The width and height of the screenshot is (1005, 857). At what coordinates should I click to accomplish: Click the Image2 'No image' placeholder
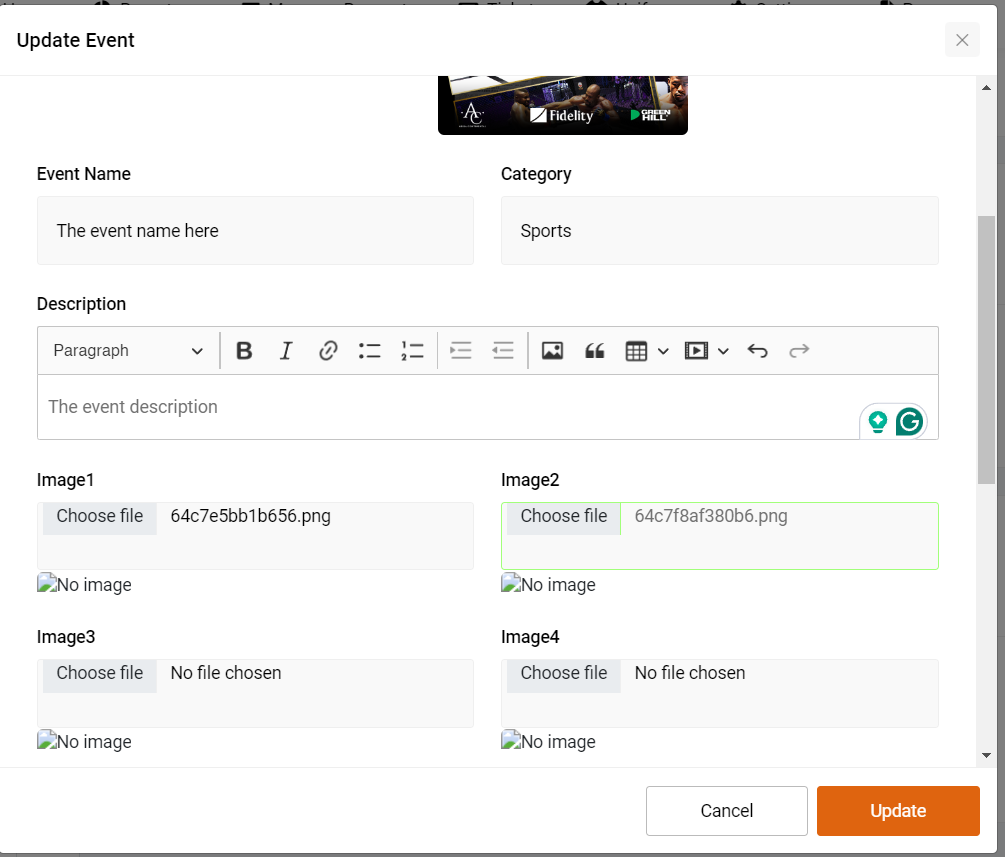548,585
